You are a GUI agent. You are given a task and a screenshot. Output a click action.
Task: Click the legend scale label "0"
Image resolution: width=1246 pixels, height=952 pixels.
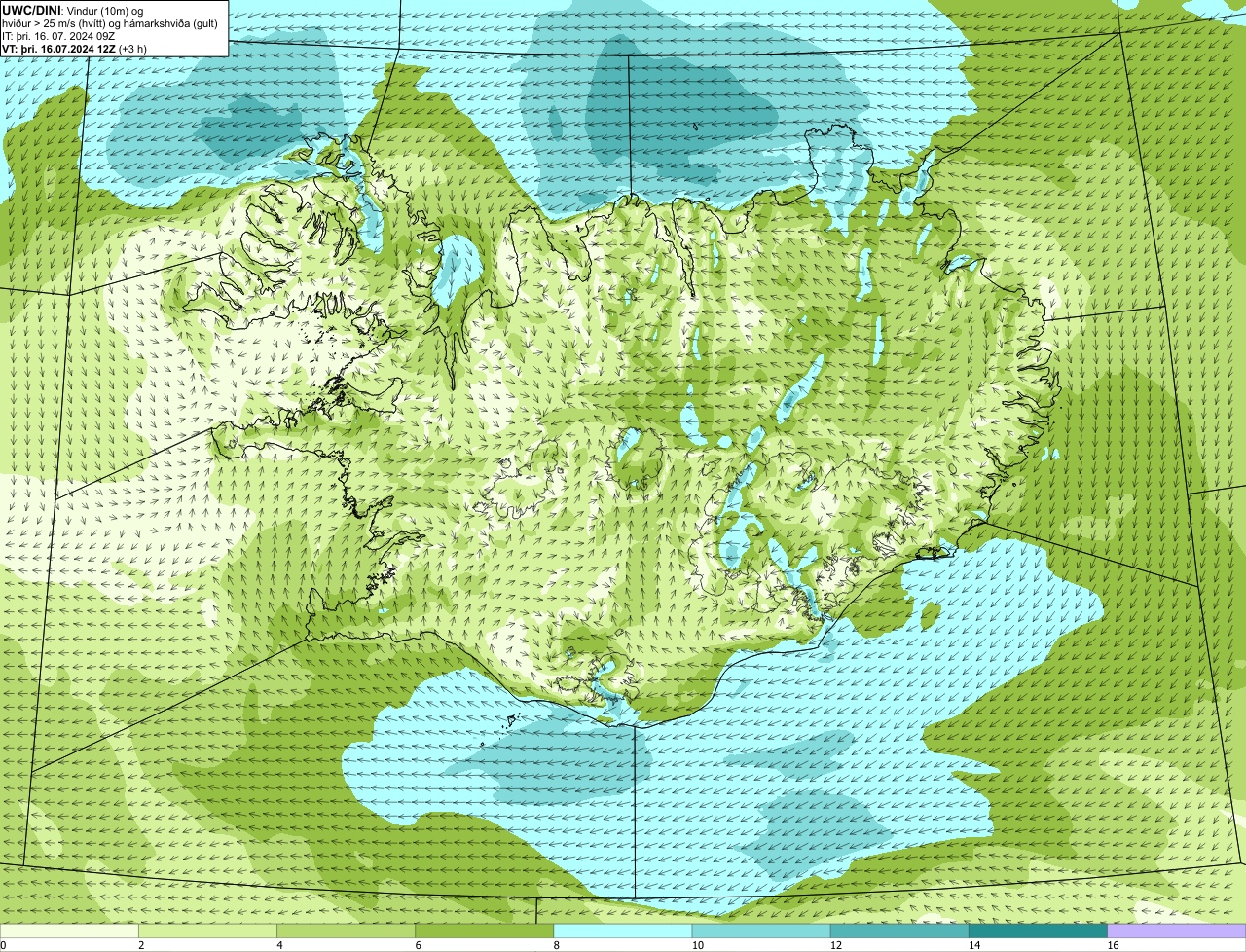[3, 945]
